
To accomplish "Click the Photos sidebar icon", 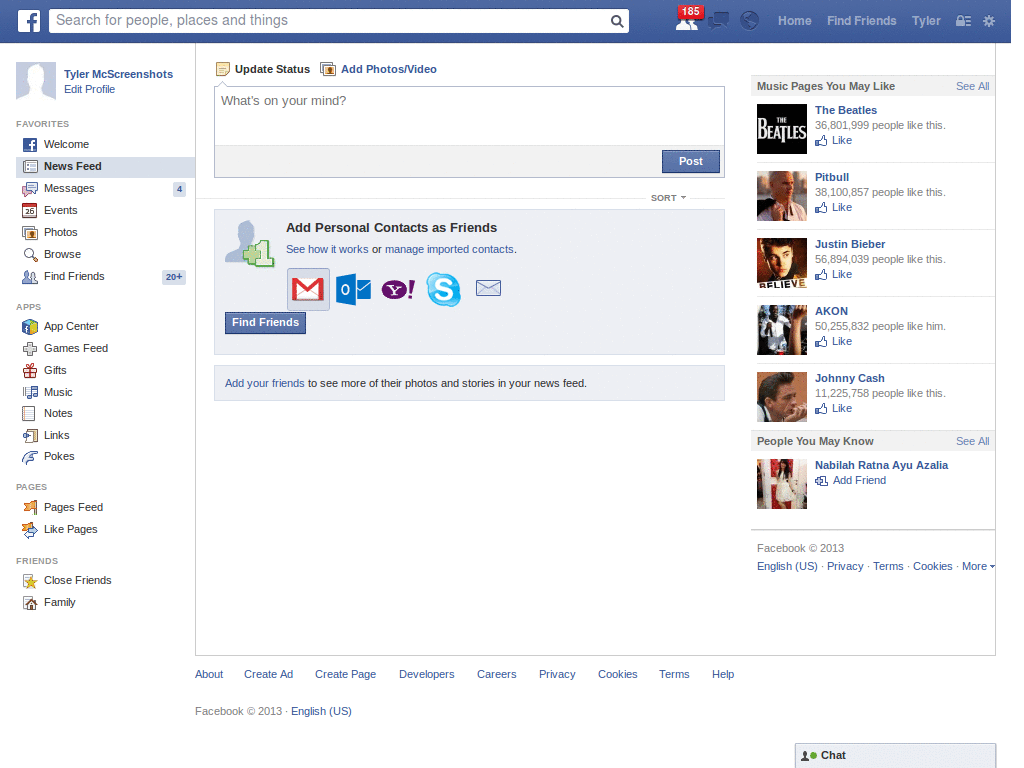I will (x=29, y=232).
